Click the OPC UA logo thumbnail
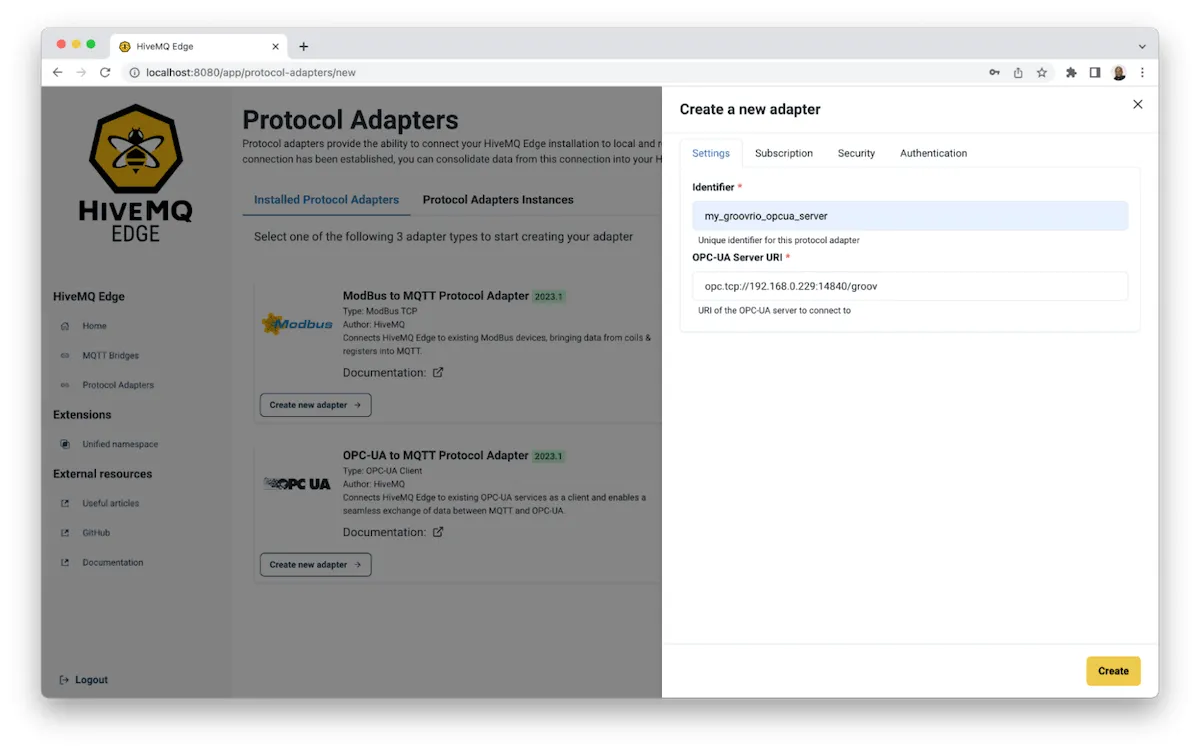The image size is (1200, 753). [297, 484]
